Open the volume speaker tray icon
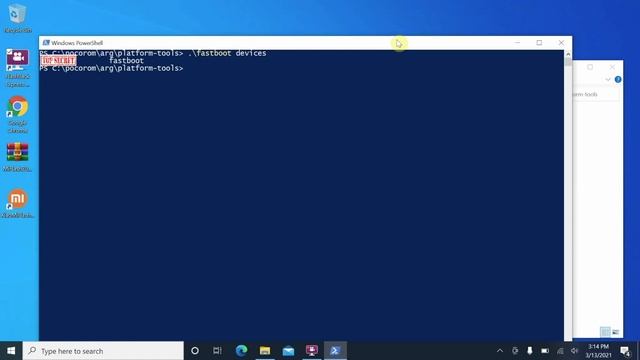 574,351
